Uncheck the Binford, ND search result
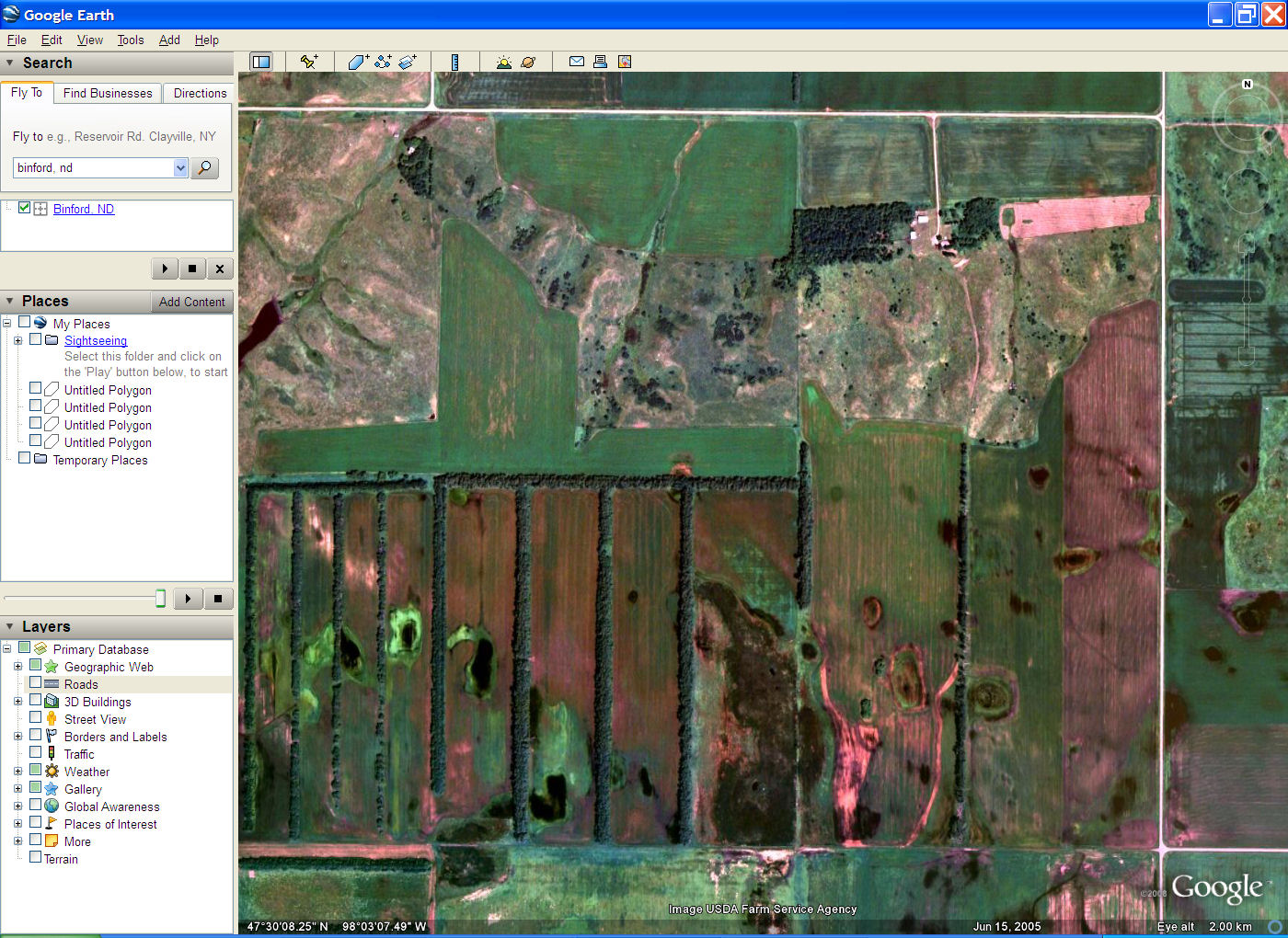 pyautogui.click(x=25, y=208)
